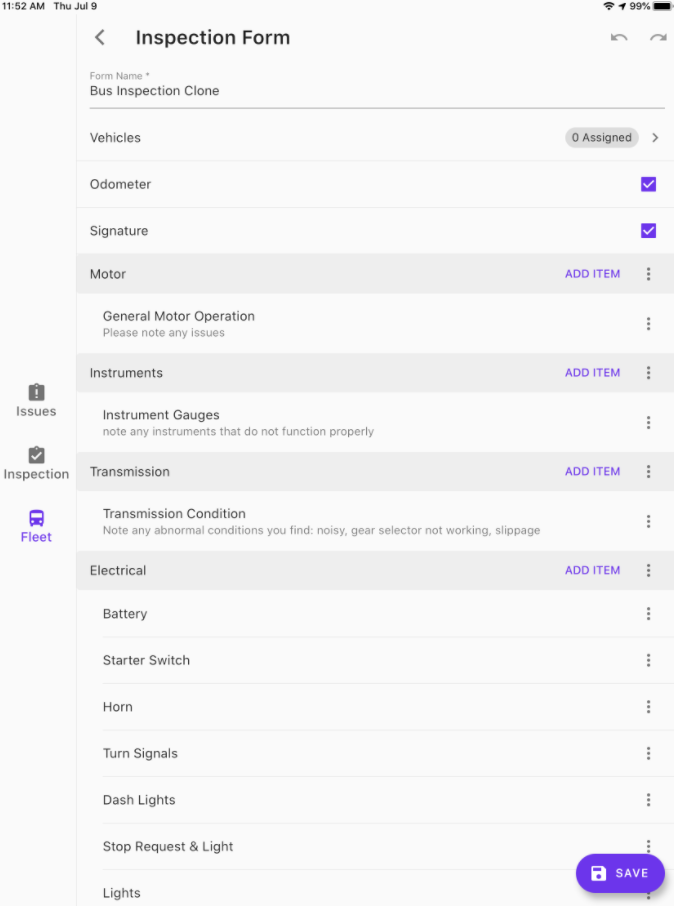The image size is (674, 906).
Task: Open options for the Horn item
Action: tap(648, 707)
